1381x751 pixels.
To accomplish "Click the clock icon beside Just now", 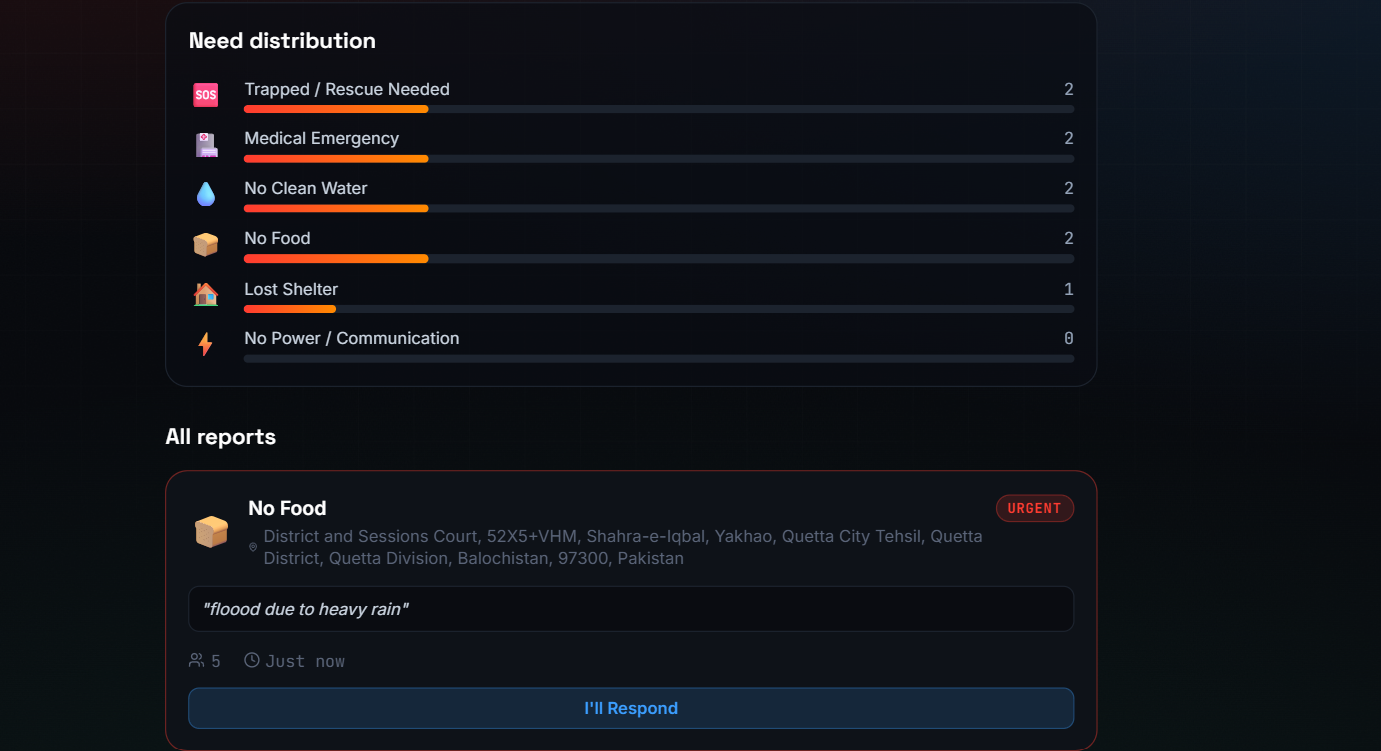I will 252,660.
